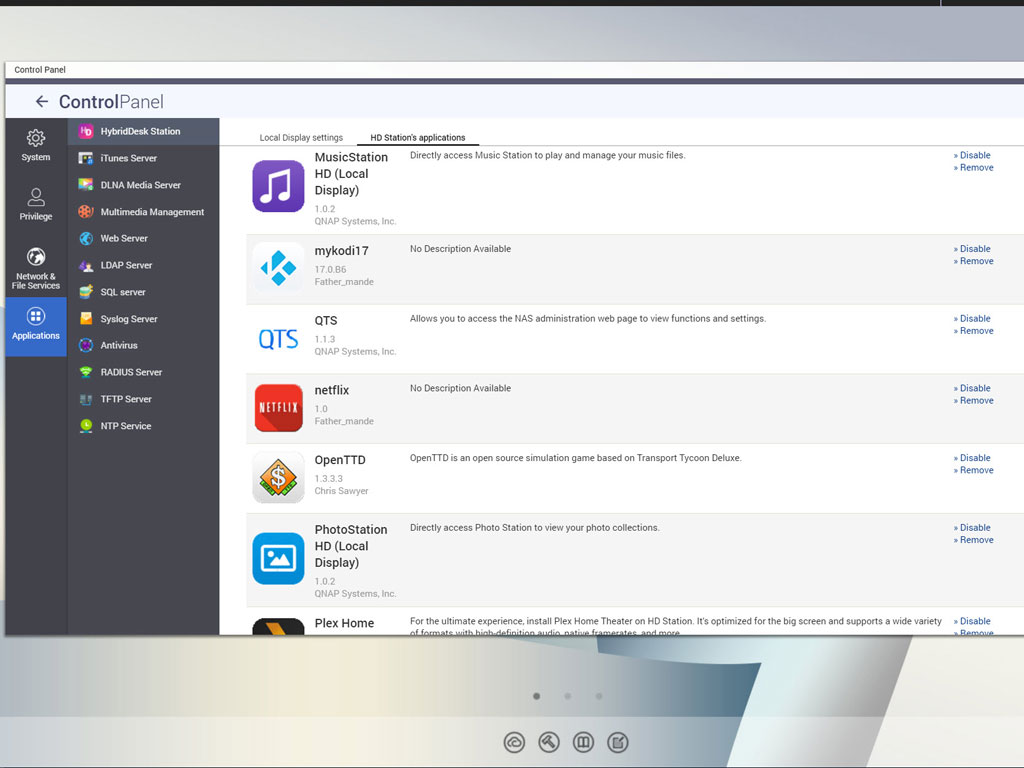Click the OpenTTD app name

(x=340, y=460)
